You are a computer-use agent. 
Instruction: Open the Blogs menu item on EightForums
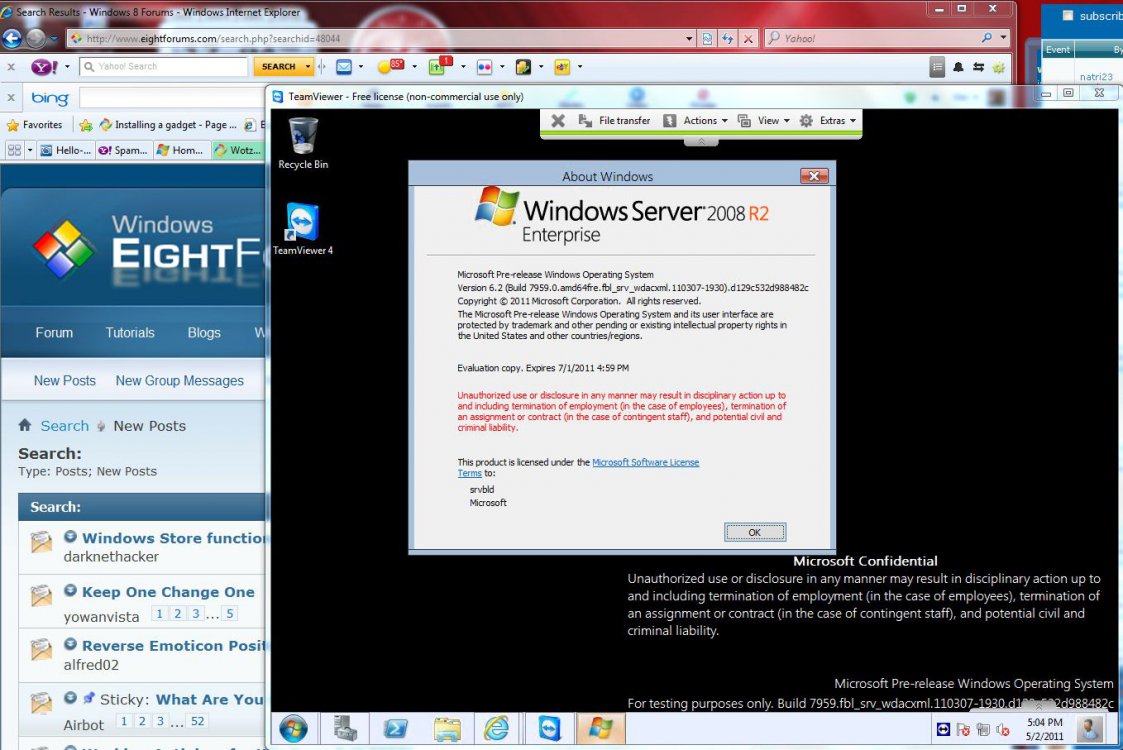click(x=204, y=333)
